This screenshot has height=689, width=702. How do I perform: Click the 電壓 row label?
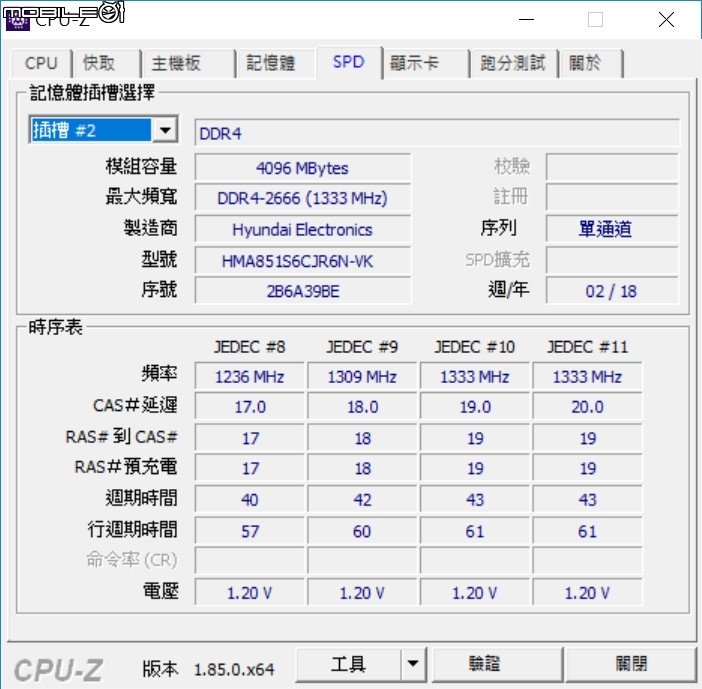[161, 591]
